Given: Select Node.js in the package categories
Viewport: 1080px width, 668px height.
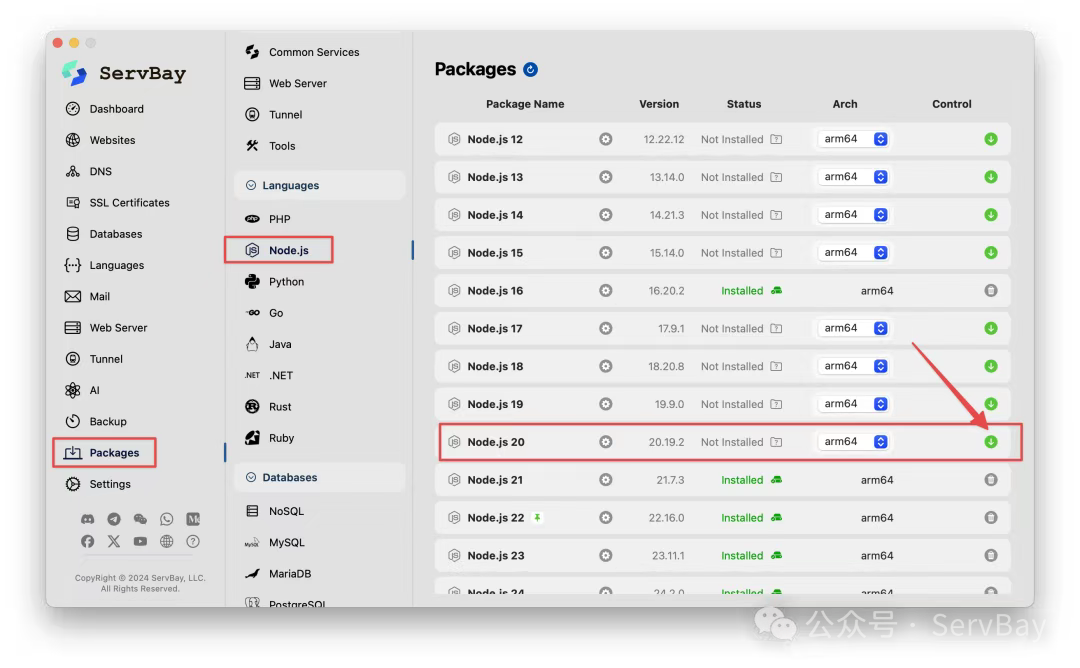Looking at the screenshot, I should tap(278, 250).
